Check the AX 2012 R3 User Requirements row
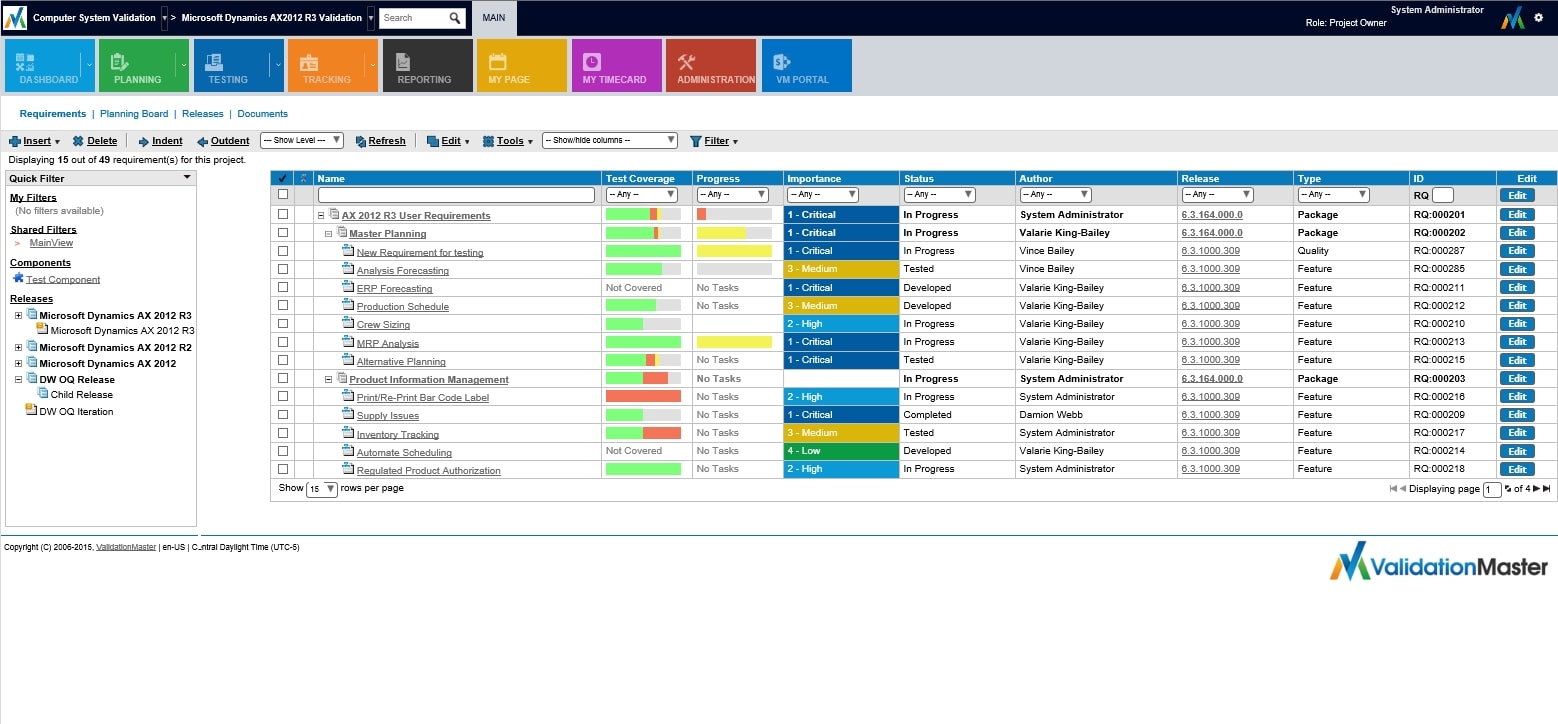 283,214
